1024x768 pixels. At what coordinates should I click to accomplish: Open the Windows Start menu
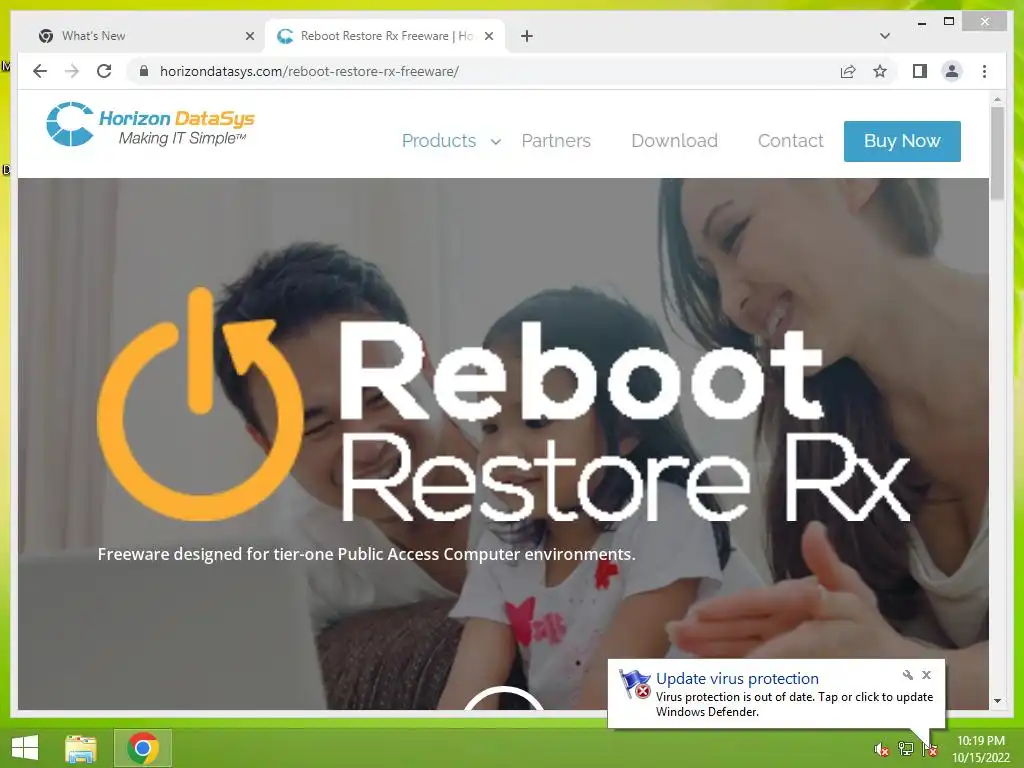point(25,748)
